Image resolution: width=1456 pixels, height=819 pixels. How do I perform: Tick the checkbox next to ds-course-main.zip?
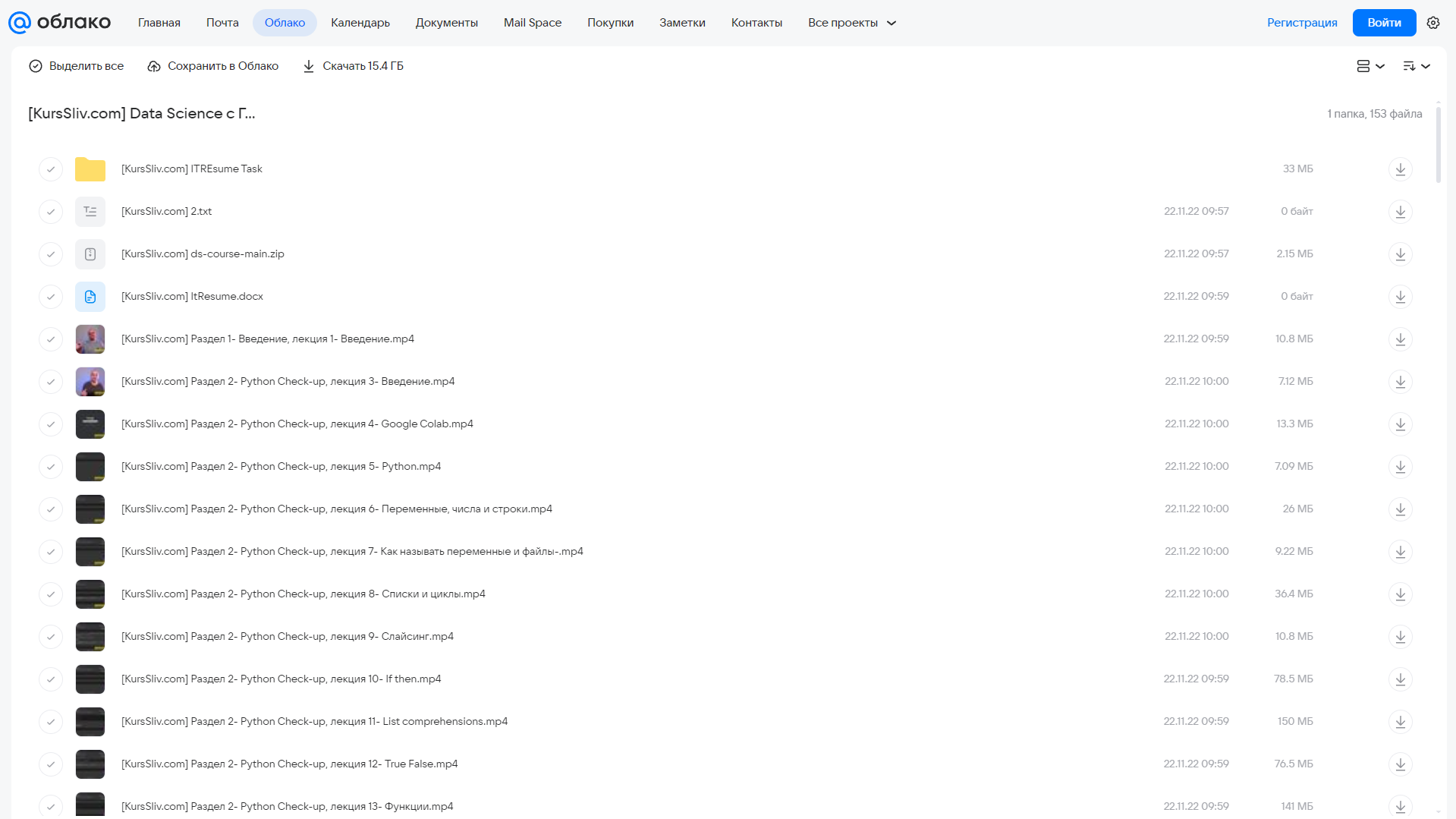click(x=51, y=254)
